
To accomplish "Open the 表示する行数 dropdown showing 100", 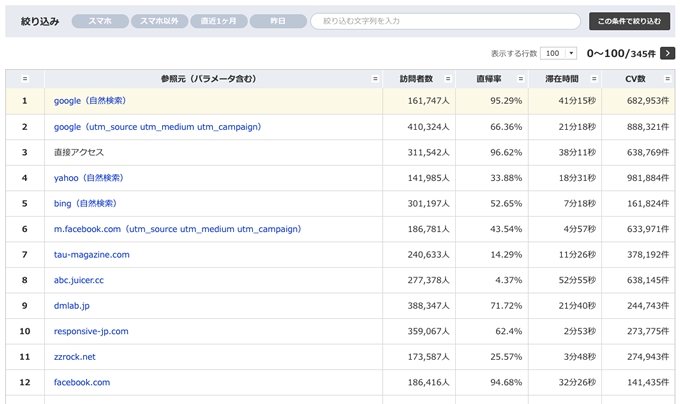I will point(559,53).
